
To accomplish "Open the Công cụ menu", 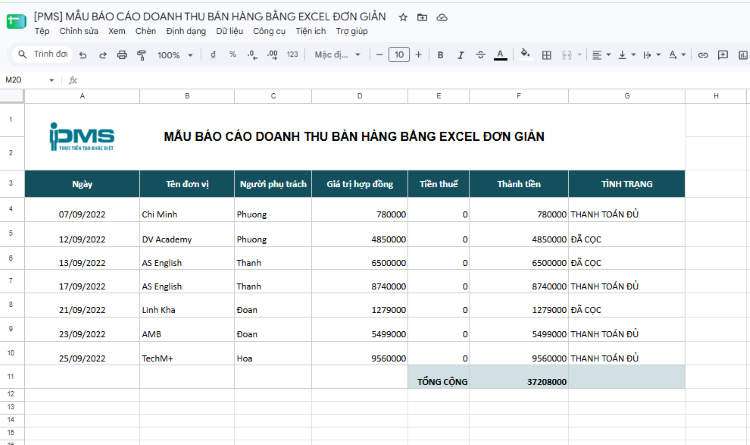I will coord(269,31).
